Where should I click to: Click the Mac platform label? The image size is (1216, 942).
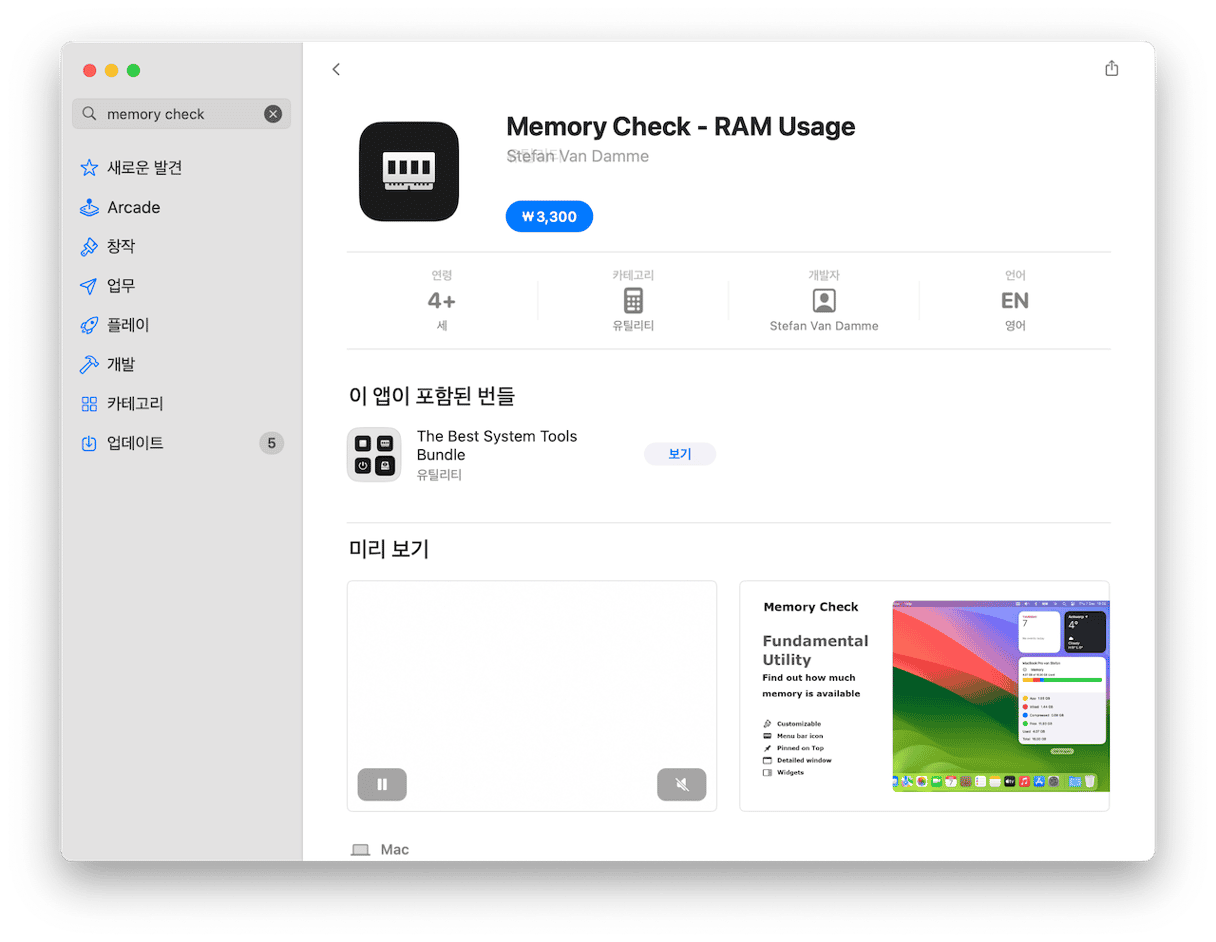pyautogui.click(x=395, y=850)
